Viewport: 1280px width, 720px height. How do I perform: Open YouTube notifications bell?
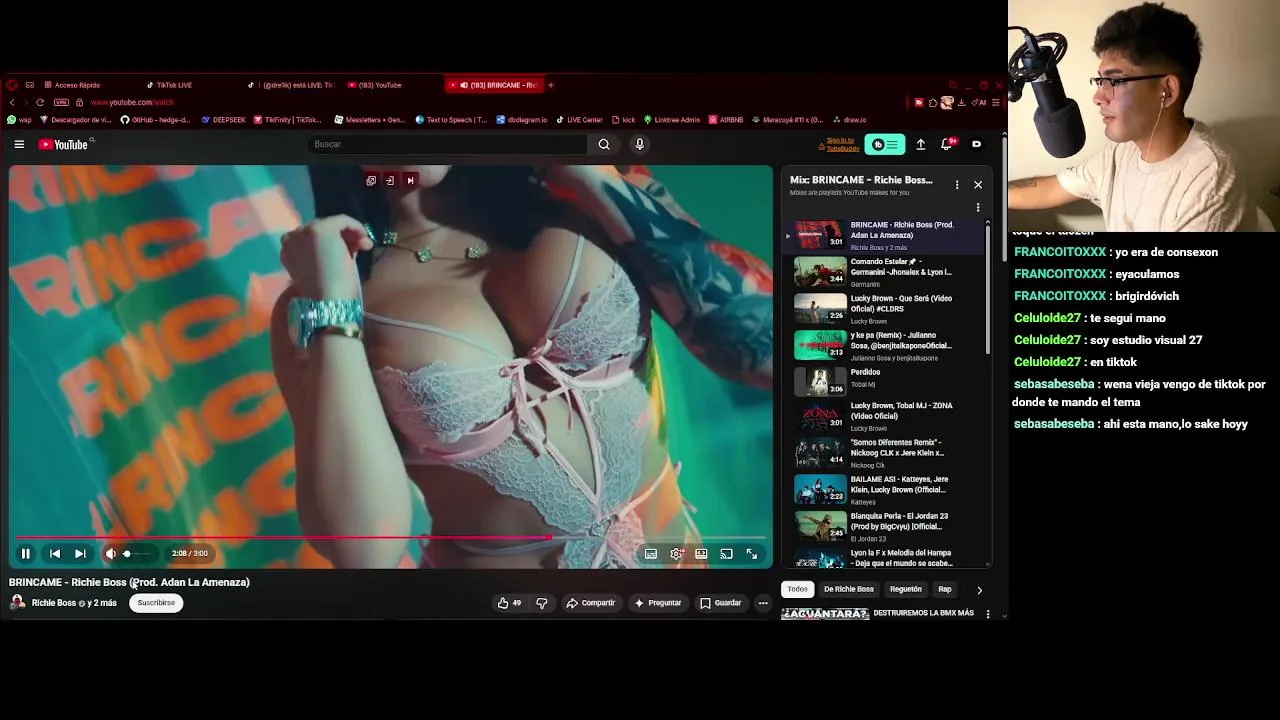tap(946, 144)
